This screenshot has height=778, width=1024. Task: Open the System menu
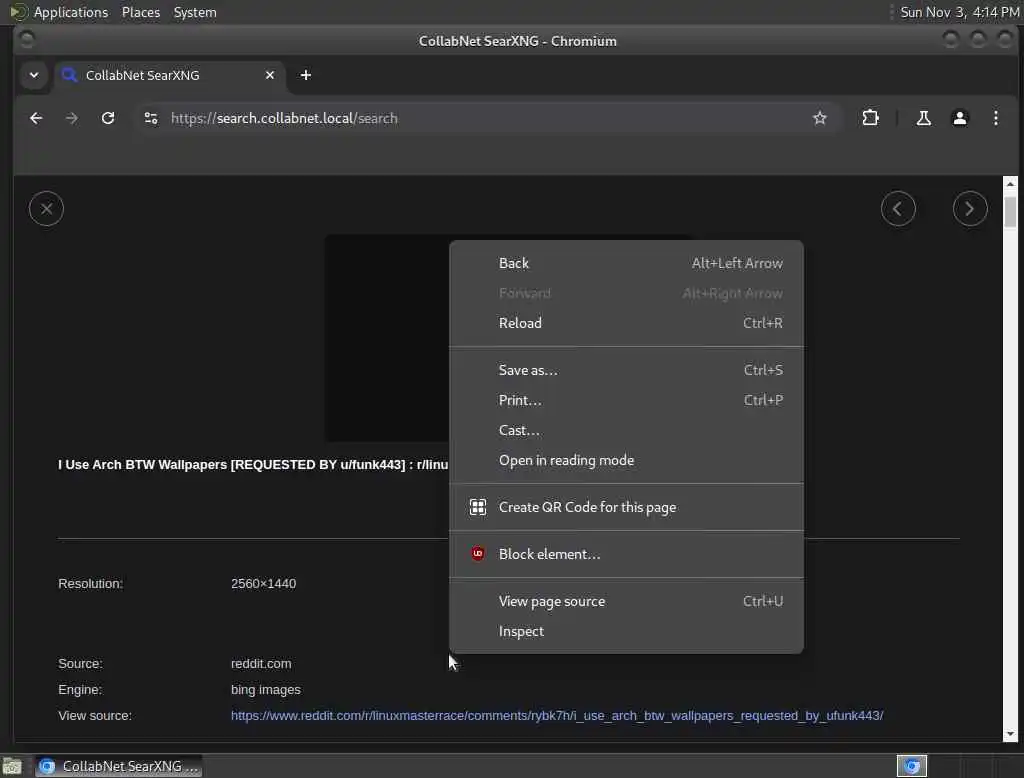point(195,12)
